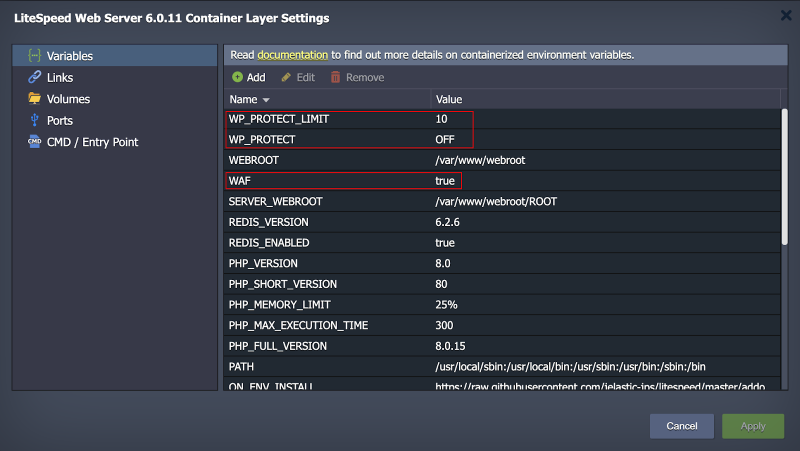
Task: Click the Value column header
Action: pos(606,99)
